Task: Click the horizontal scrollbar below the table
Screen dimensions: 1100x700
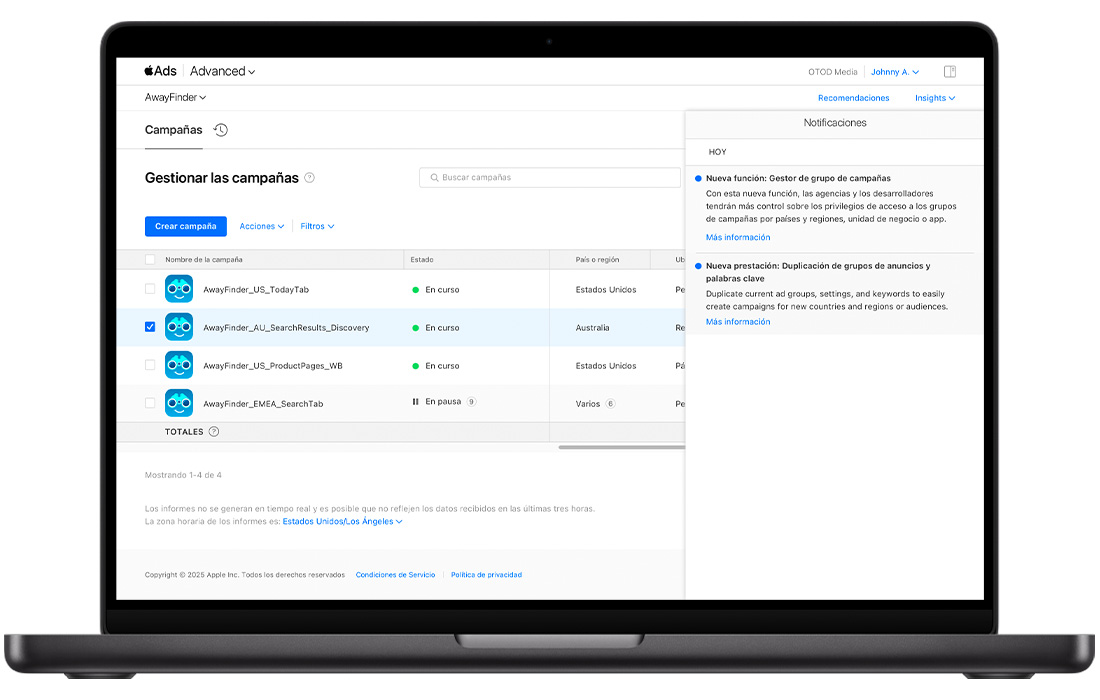Action: click(x=620, y=447)
